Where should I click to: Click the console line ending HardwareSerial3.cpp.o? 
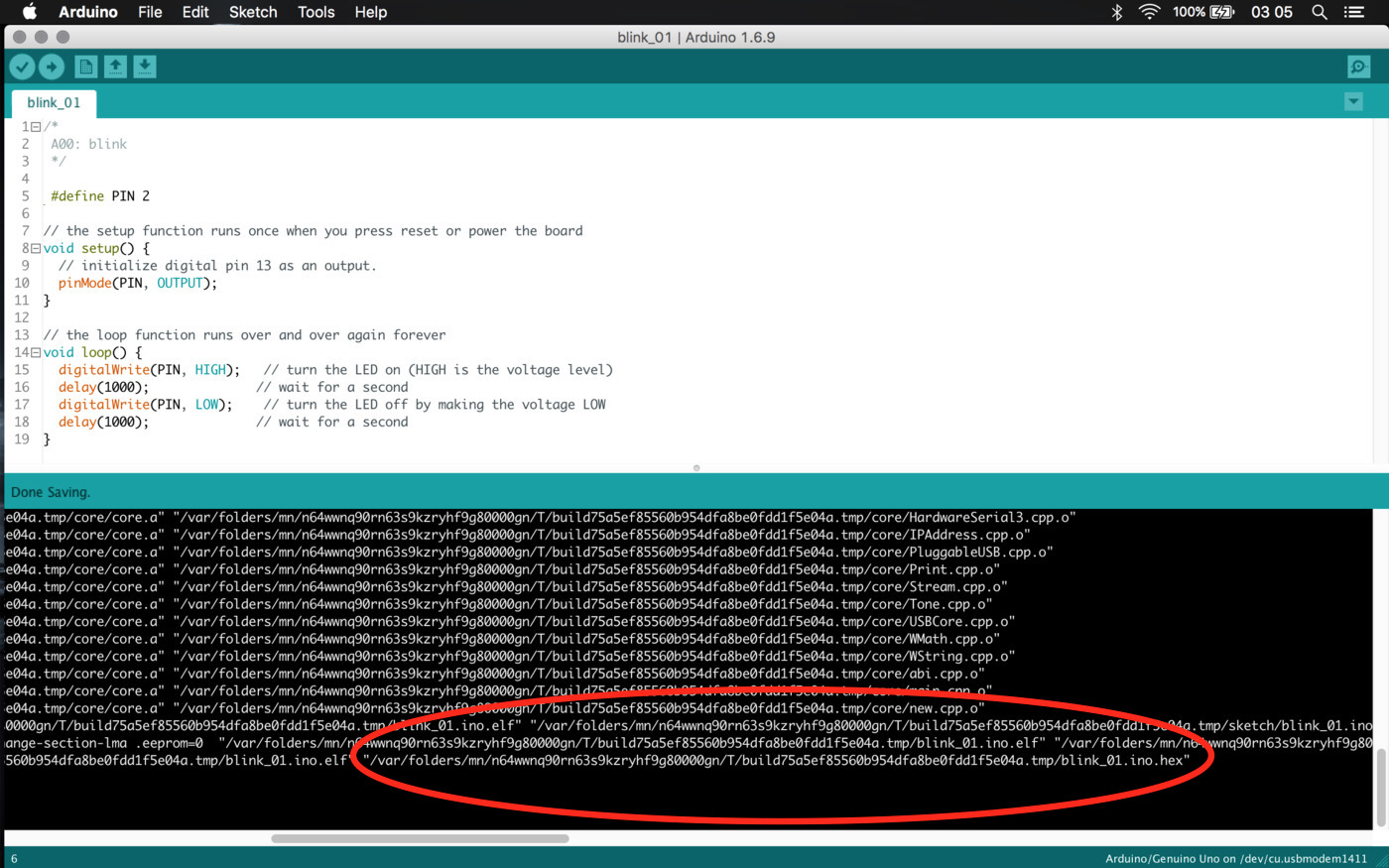click(540, 518)
